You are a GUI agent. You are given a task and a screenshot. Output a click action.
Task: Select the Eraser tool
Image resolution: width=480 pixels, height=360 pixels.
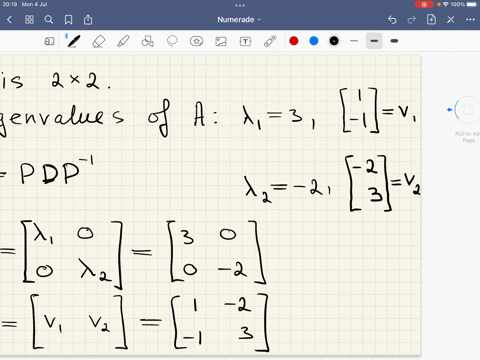pos(98,41)
